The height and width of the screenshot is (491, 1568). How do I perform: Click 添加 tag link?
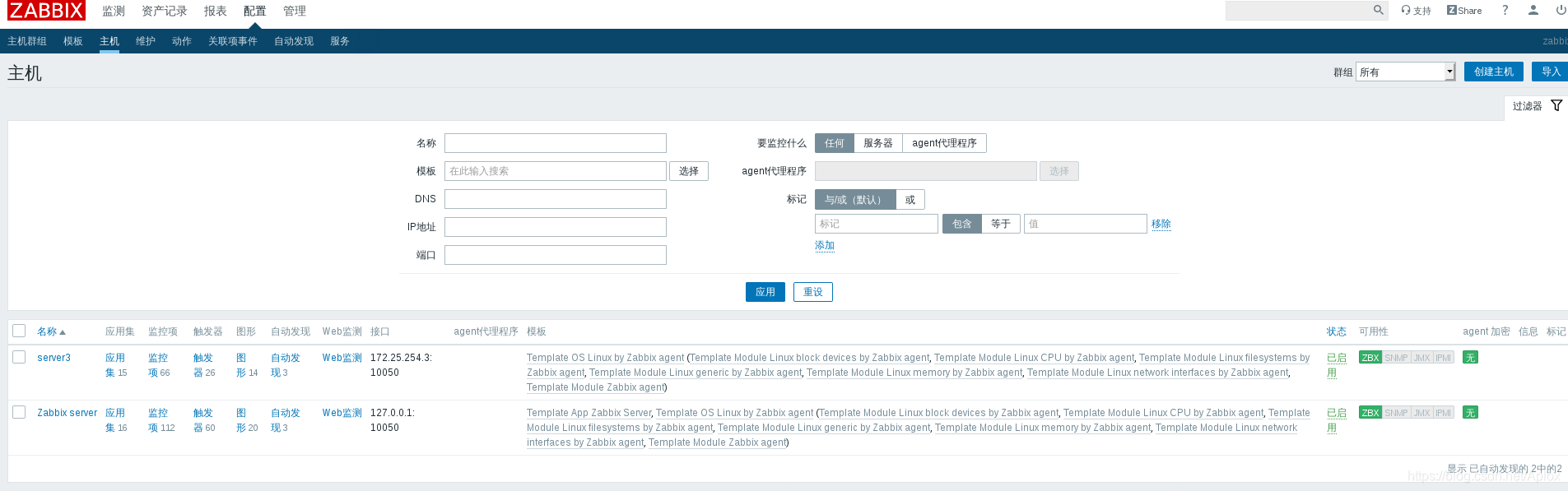[825, 245]
